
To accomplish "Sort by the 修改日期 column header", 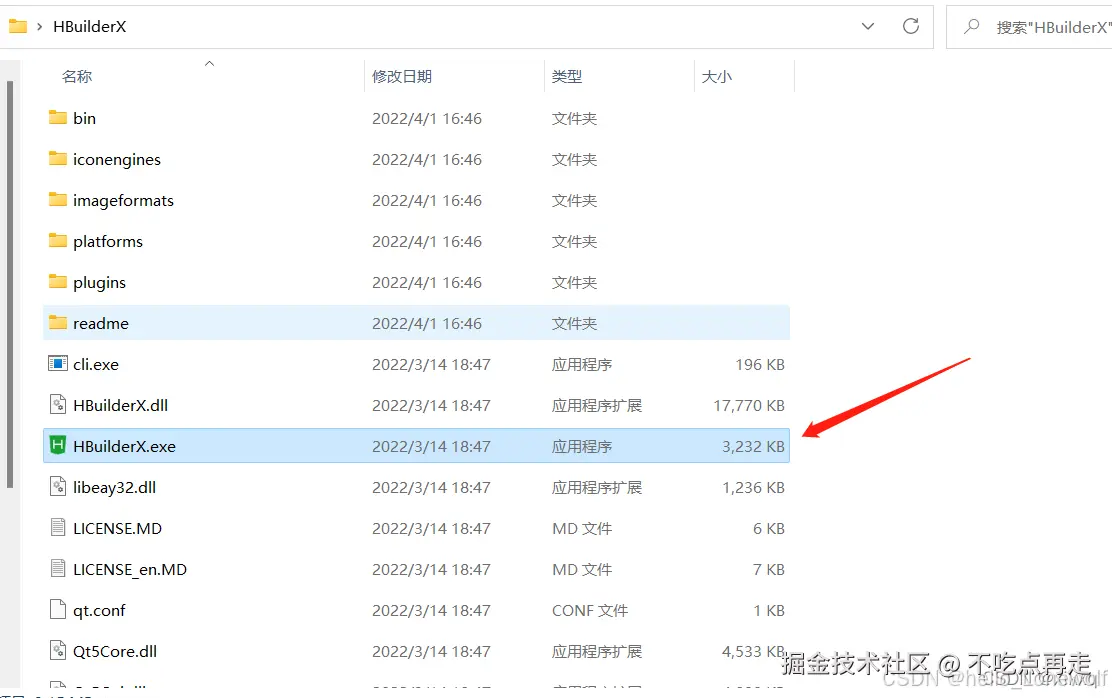I will click(402, 77).
